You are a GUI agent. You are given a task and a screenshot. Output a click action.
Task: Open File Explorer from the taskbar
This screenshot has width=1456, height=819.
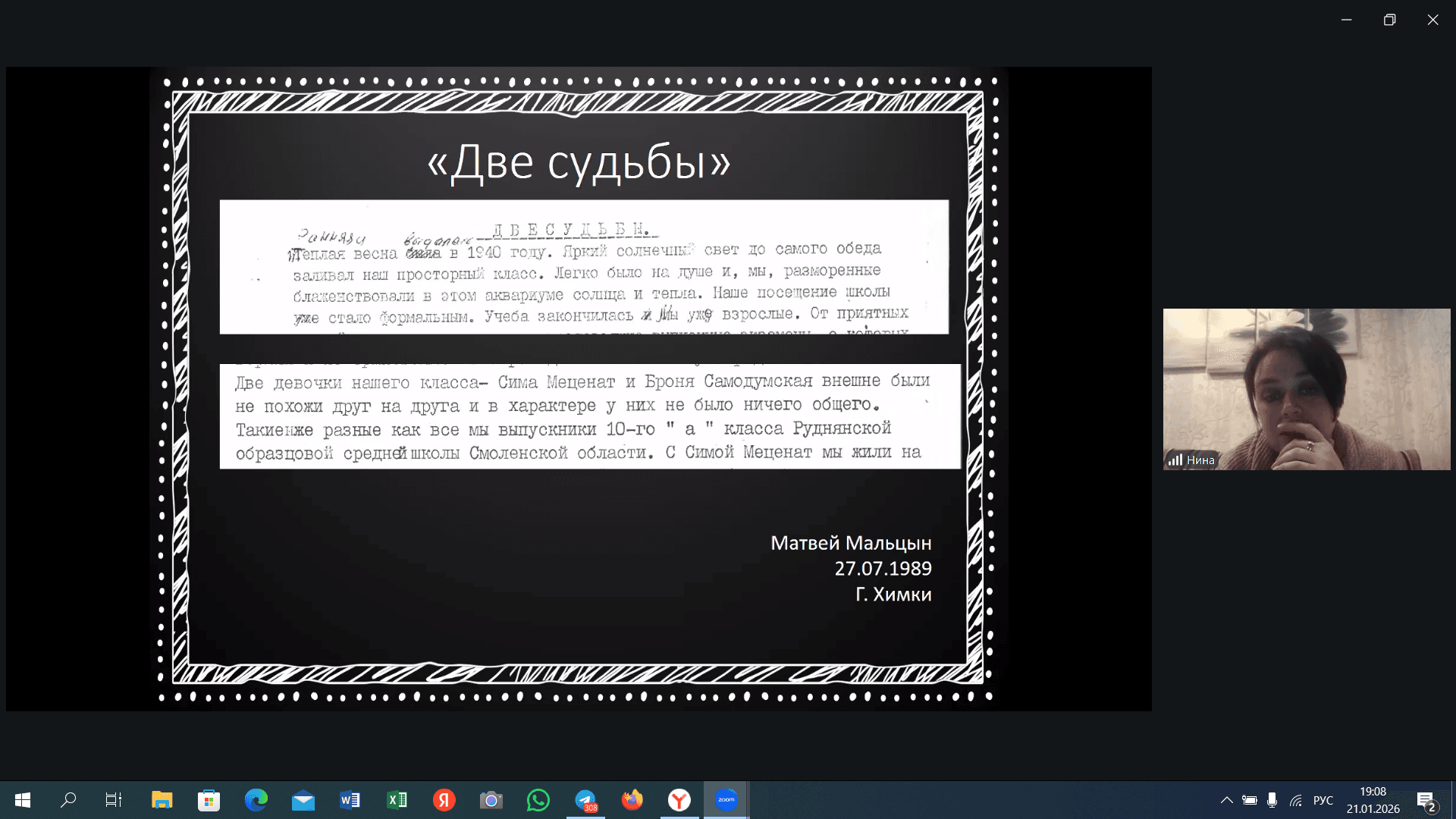[162, 800]
